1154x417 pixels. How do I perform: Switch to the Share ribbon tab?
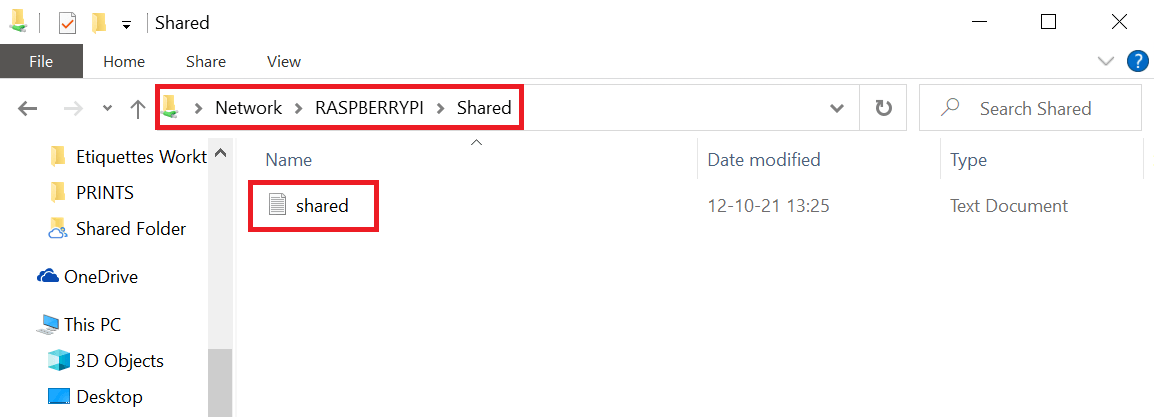point(206,62)
